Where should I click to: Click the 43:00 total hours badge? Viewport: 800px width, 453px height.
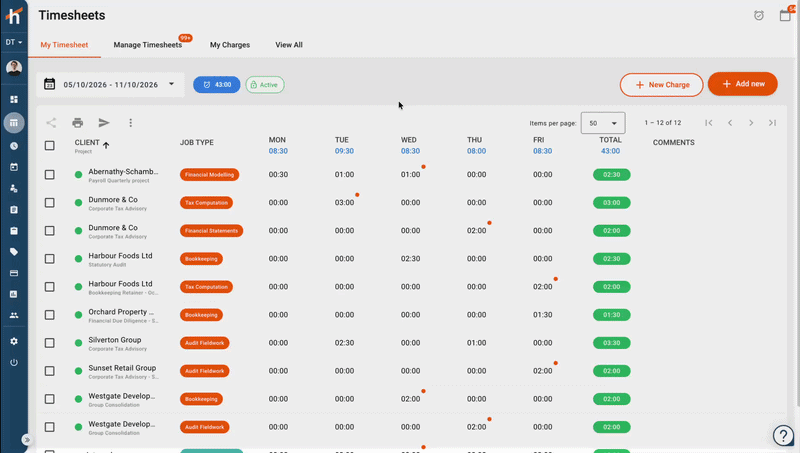coord(217,85)
